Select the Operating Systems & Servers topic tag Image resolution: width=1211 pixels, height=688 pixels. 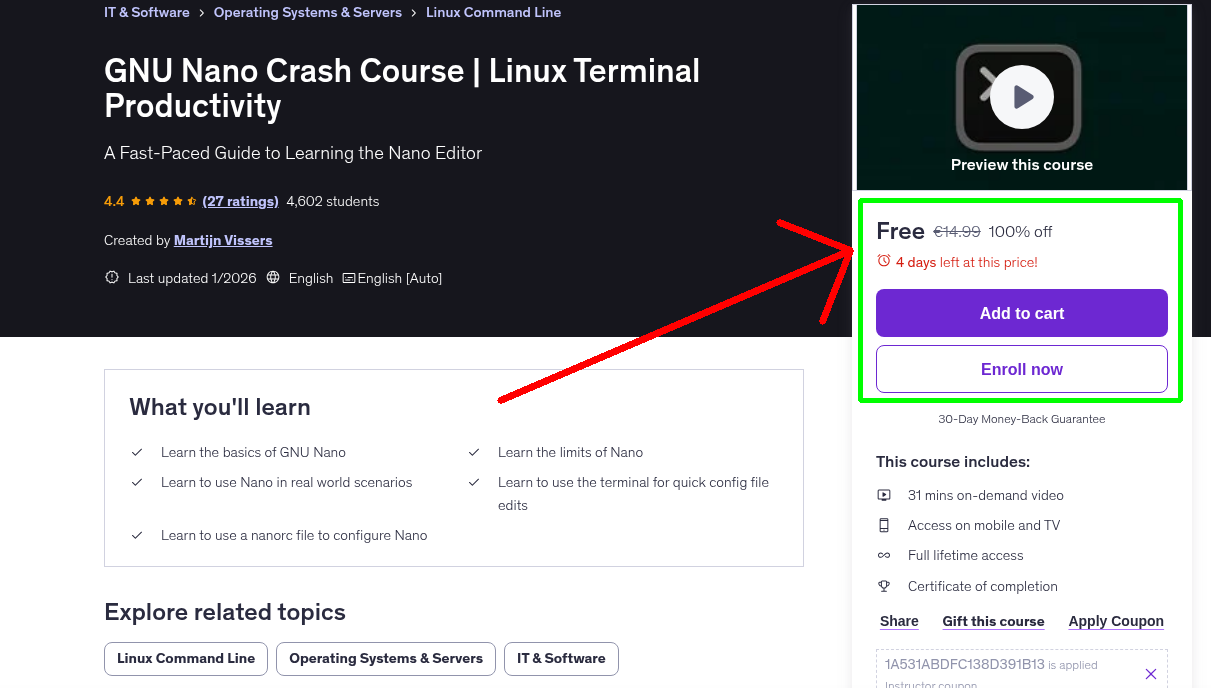coord(385,658)
